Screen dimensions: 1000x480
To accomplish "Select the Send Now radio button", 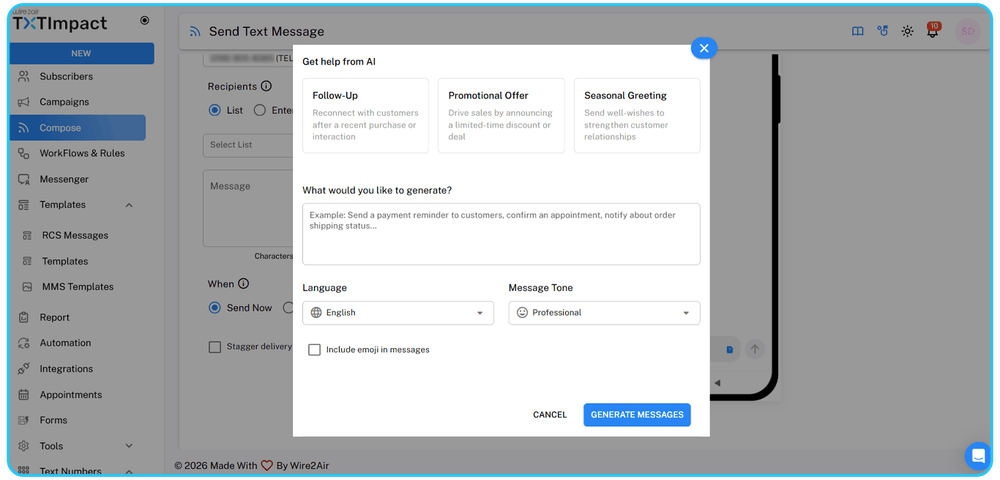I will (x=214, y=308).
